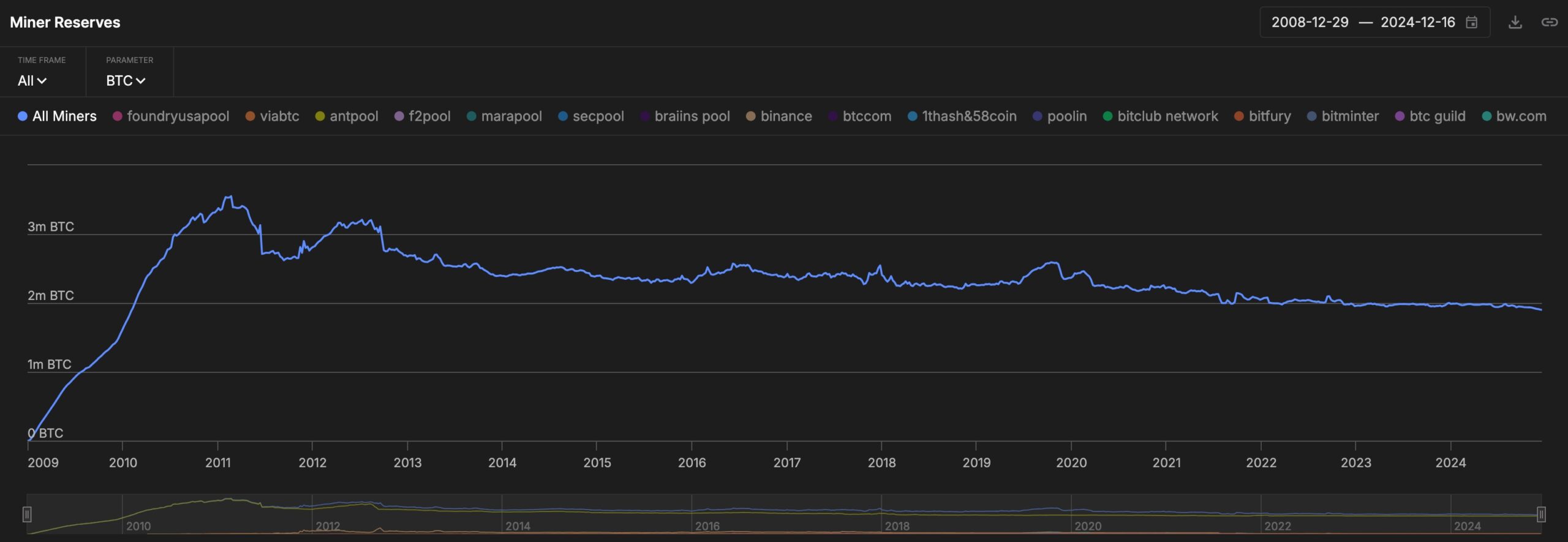Toggle secpool series in legend
This screenshot has height=542, width=1568.
pos(591,116)
